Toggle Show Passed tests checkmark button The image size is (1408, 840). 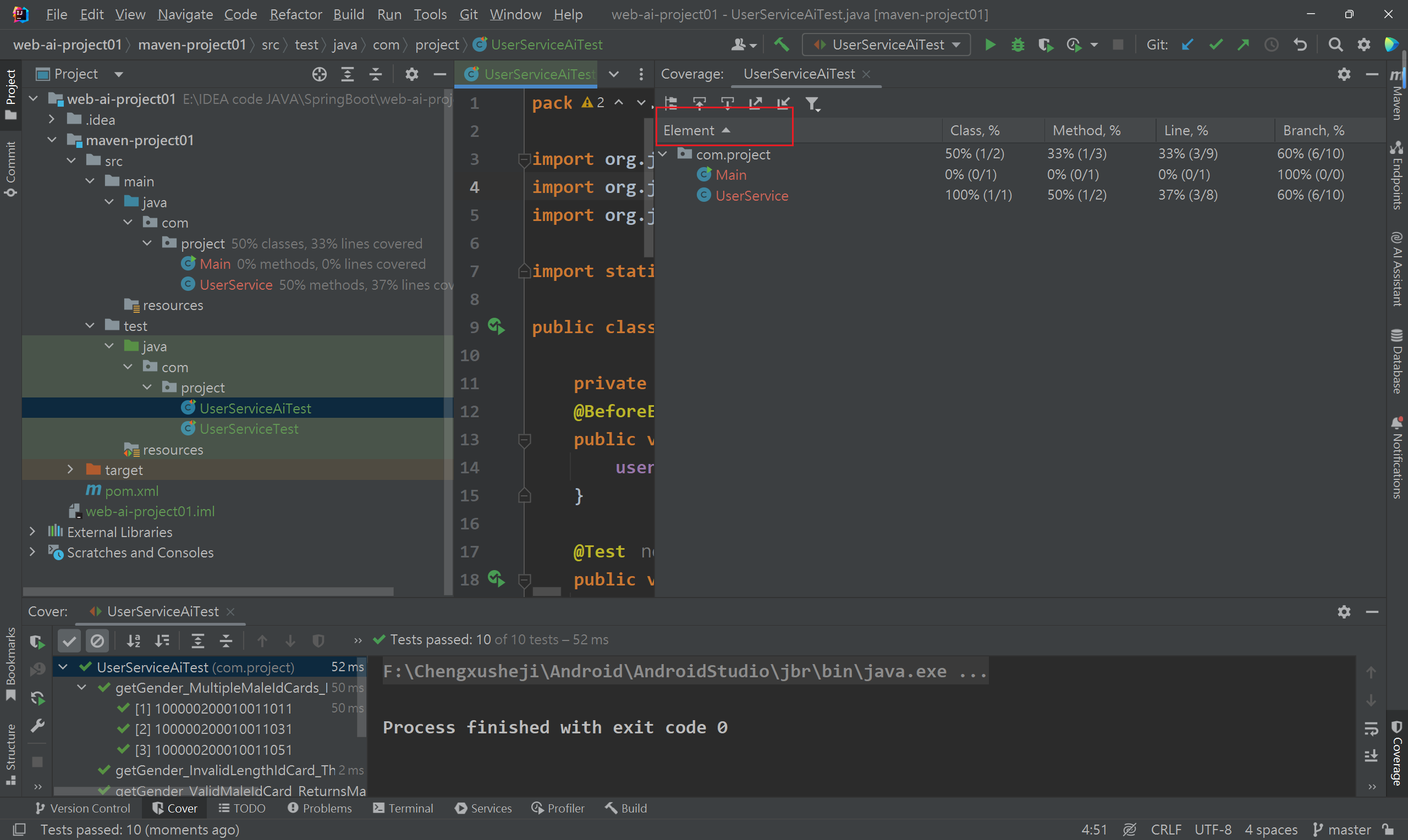pyautogui.click(x=69, y=641)
